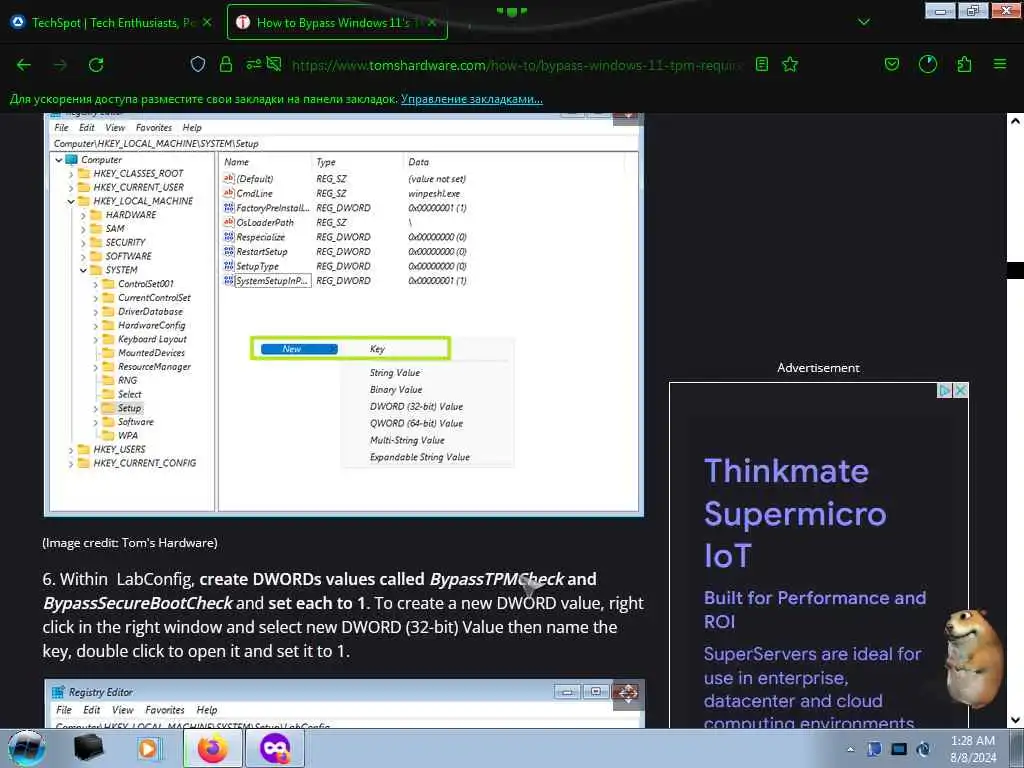Click the BypassSecureBootCheck text in step 6

click(138, 603)
